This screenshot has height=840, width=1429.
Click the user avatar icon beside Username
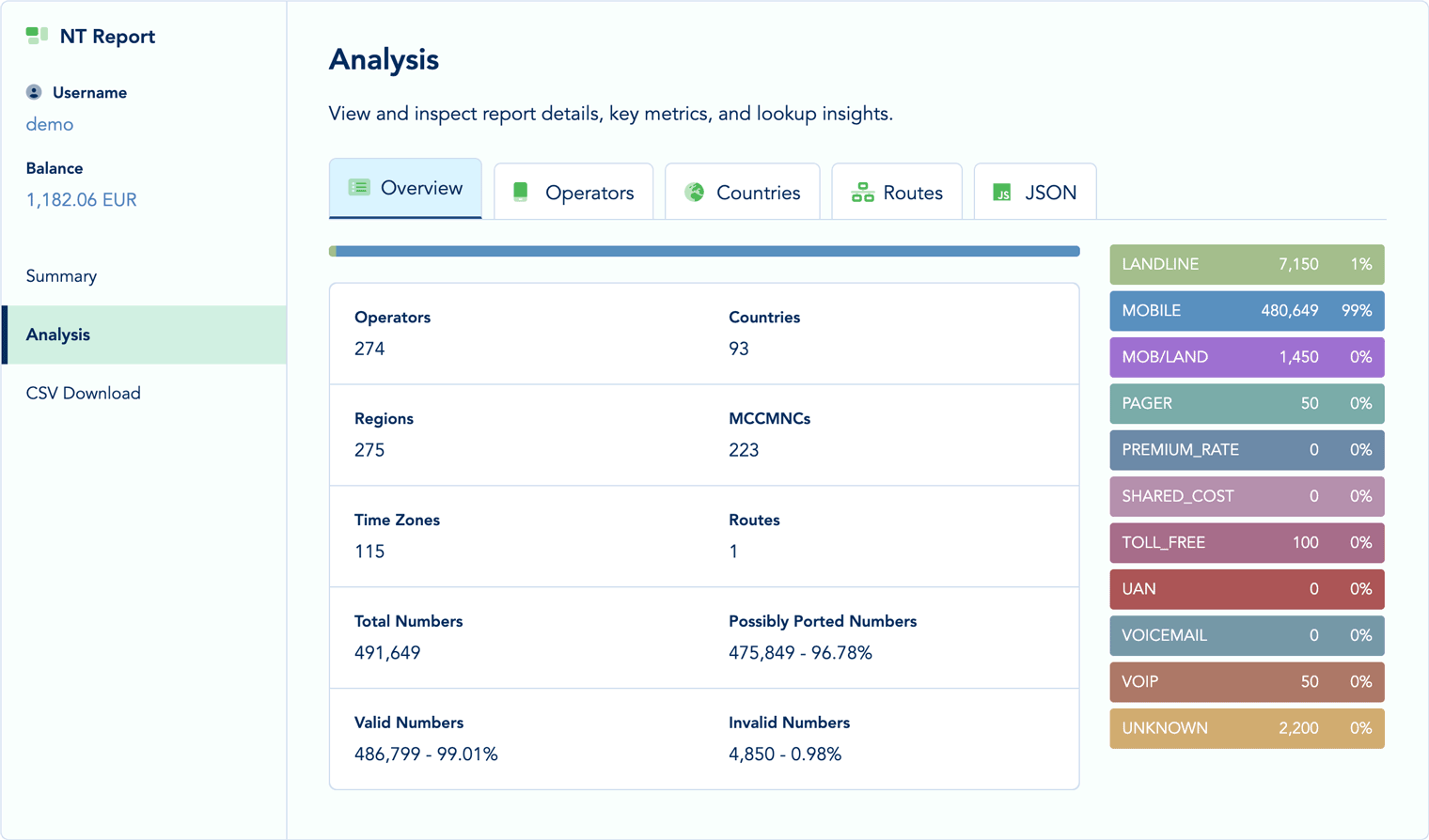click(x=34, y=92)
